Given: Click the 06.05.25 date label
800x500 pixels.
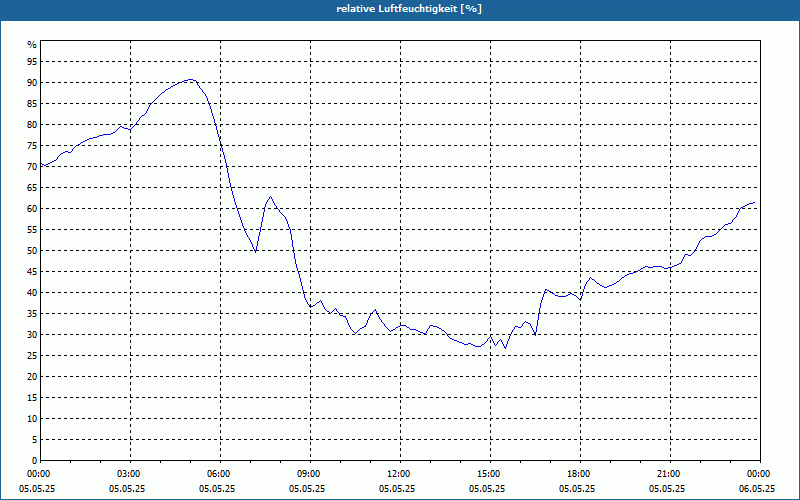Looking at the screenshot, I should [x=757, y=489].
